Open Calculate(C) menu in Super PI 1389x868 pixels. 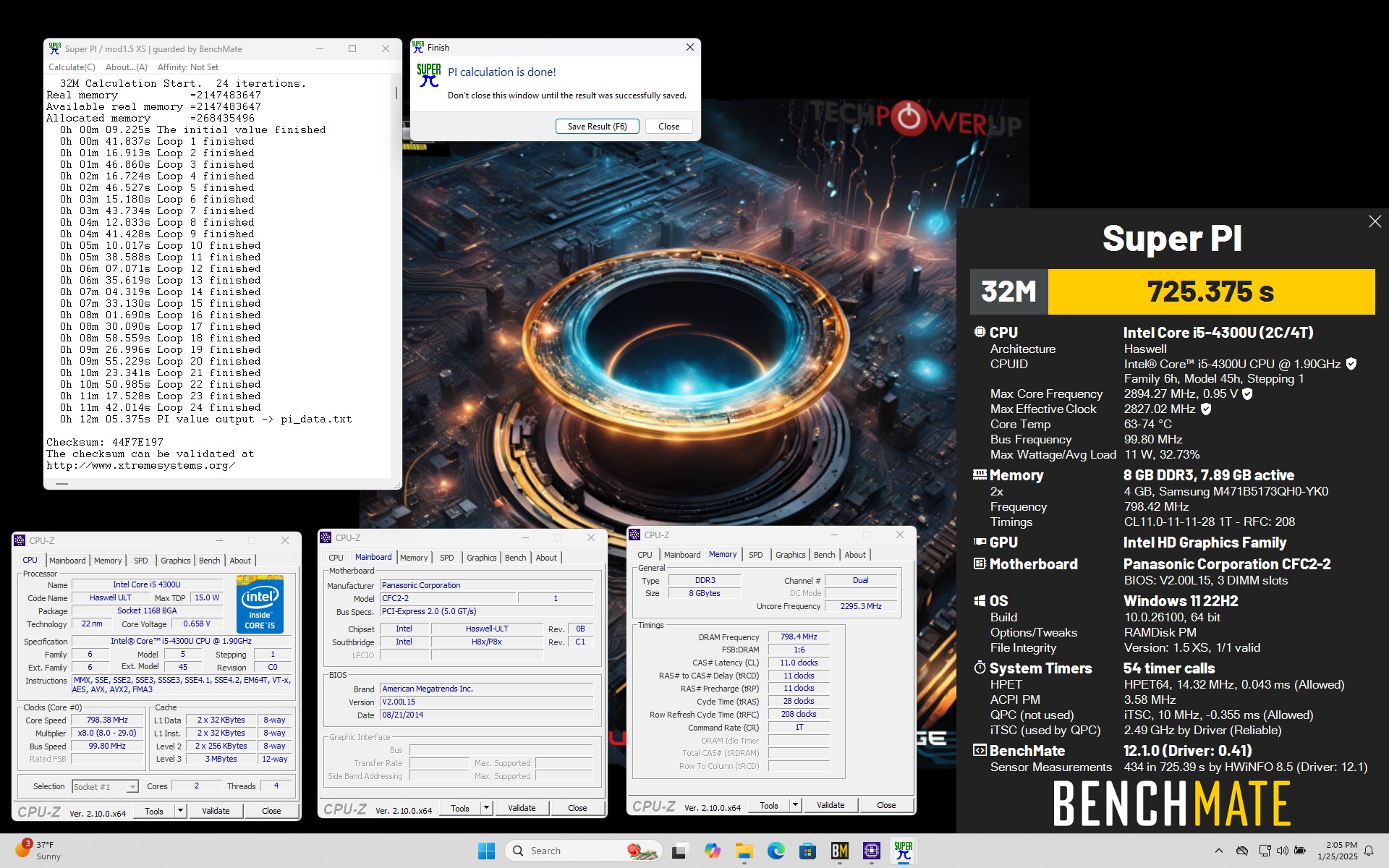(72, 67)
